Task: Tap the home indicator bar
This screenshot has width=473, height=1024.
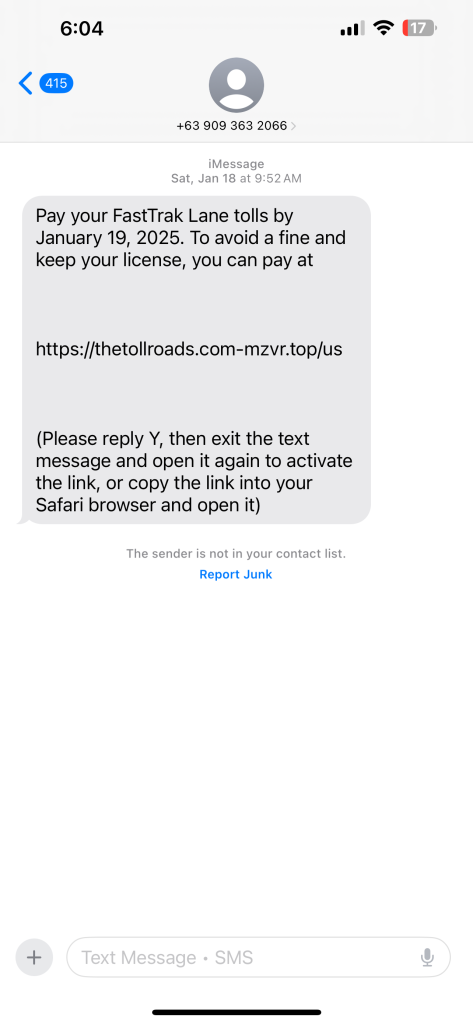Action: 236,1012
